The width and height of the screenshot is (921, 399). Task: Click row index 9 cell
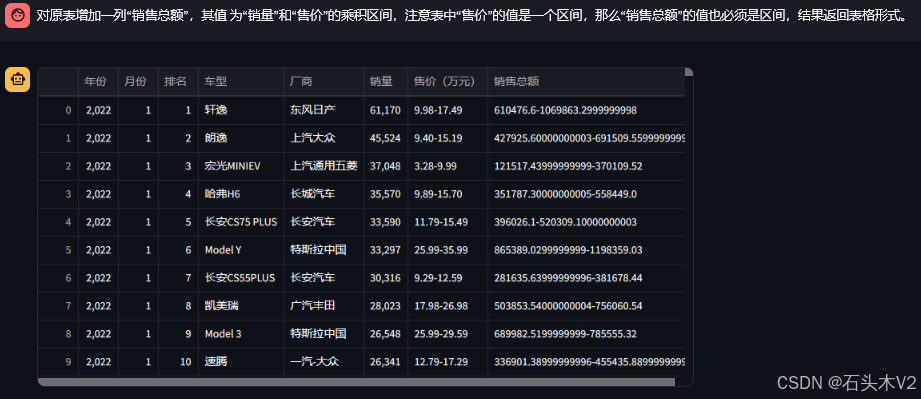(x=58, y=361)
